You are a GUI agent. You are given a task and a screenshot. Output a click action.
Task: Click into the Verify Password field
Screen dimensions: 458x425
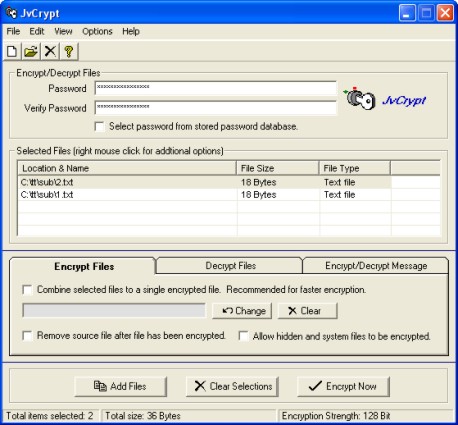tap(216, 108)
